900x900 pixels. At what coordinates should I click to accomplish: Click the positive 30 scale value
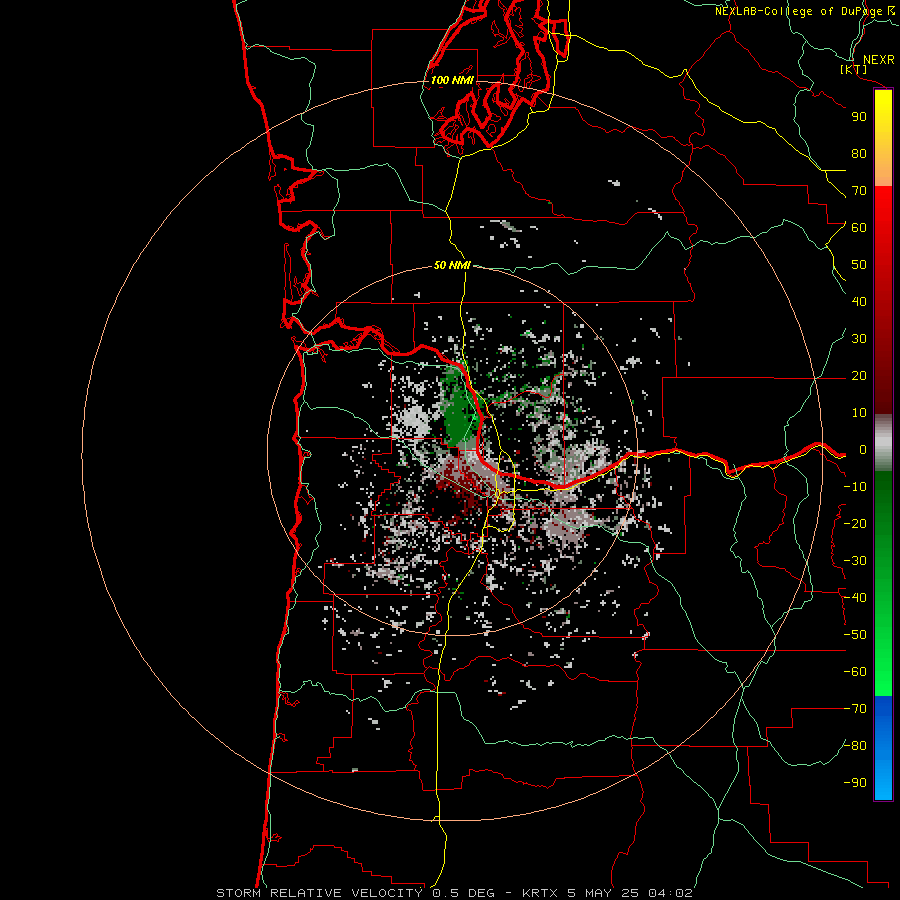click(x=859, y=339)
